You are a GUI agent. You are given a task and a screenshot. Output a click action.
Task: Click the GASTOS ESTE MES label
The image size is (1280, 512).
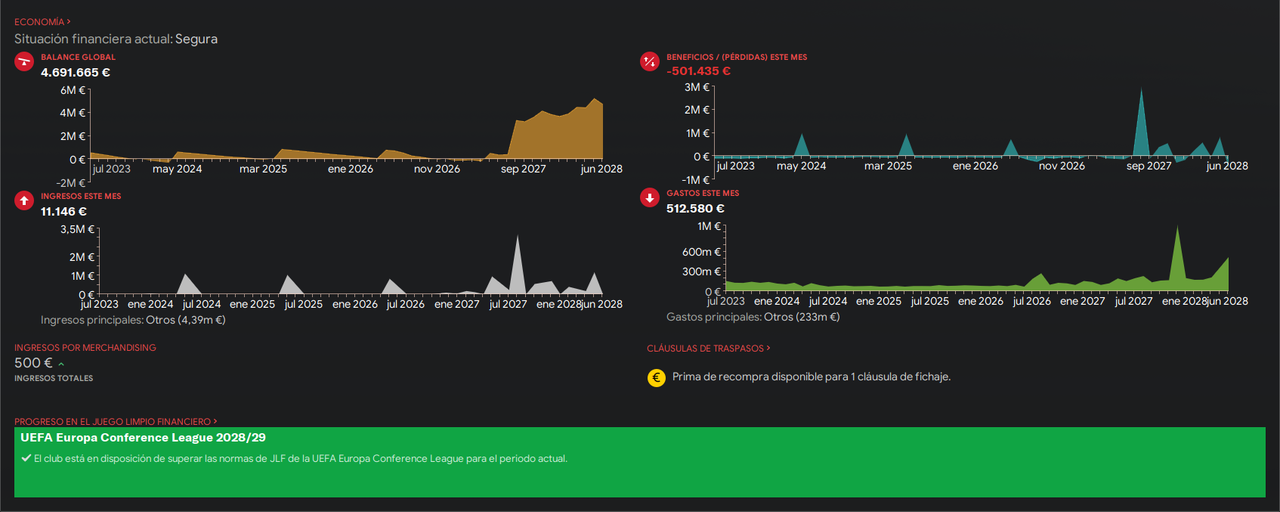(703, 193)
